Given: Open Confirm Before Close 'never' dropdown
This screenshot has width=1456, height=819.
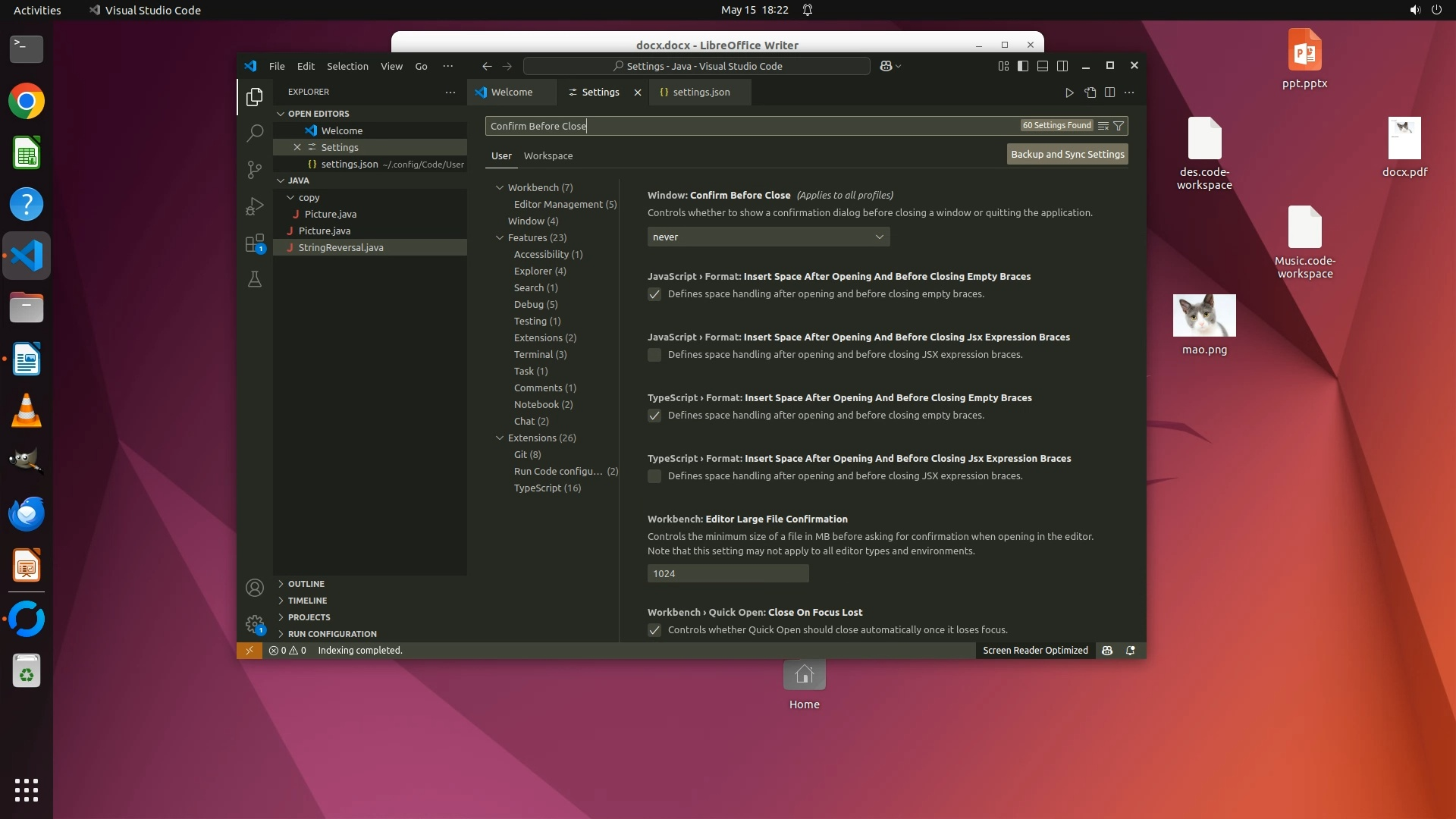Looking at the screenshot, I should pos(767,237).
